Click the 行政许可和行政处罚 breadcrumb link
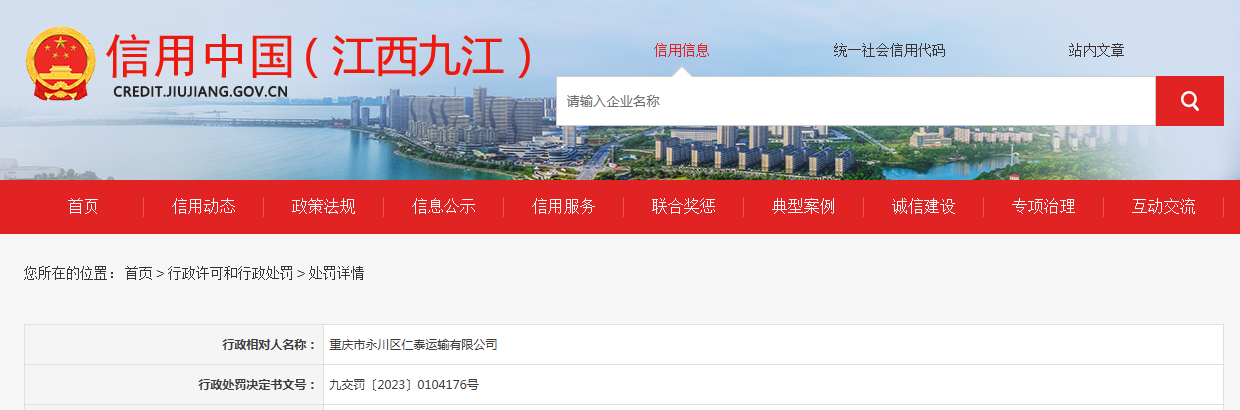The height and width of the screenshot is (410, 1240). point(230,273)
